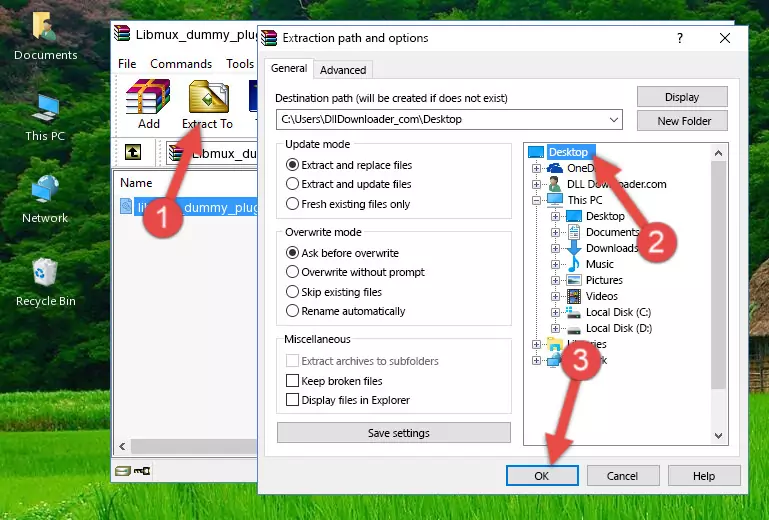Viewport: 769px width, 520px height.
Task: Expand the Videos tree node
Action: [x=555, y=296]
